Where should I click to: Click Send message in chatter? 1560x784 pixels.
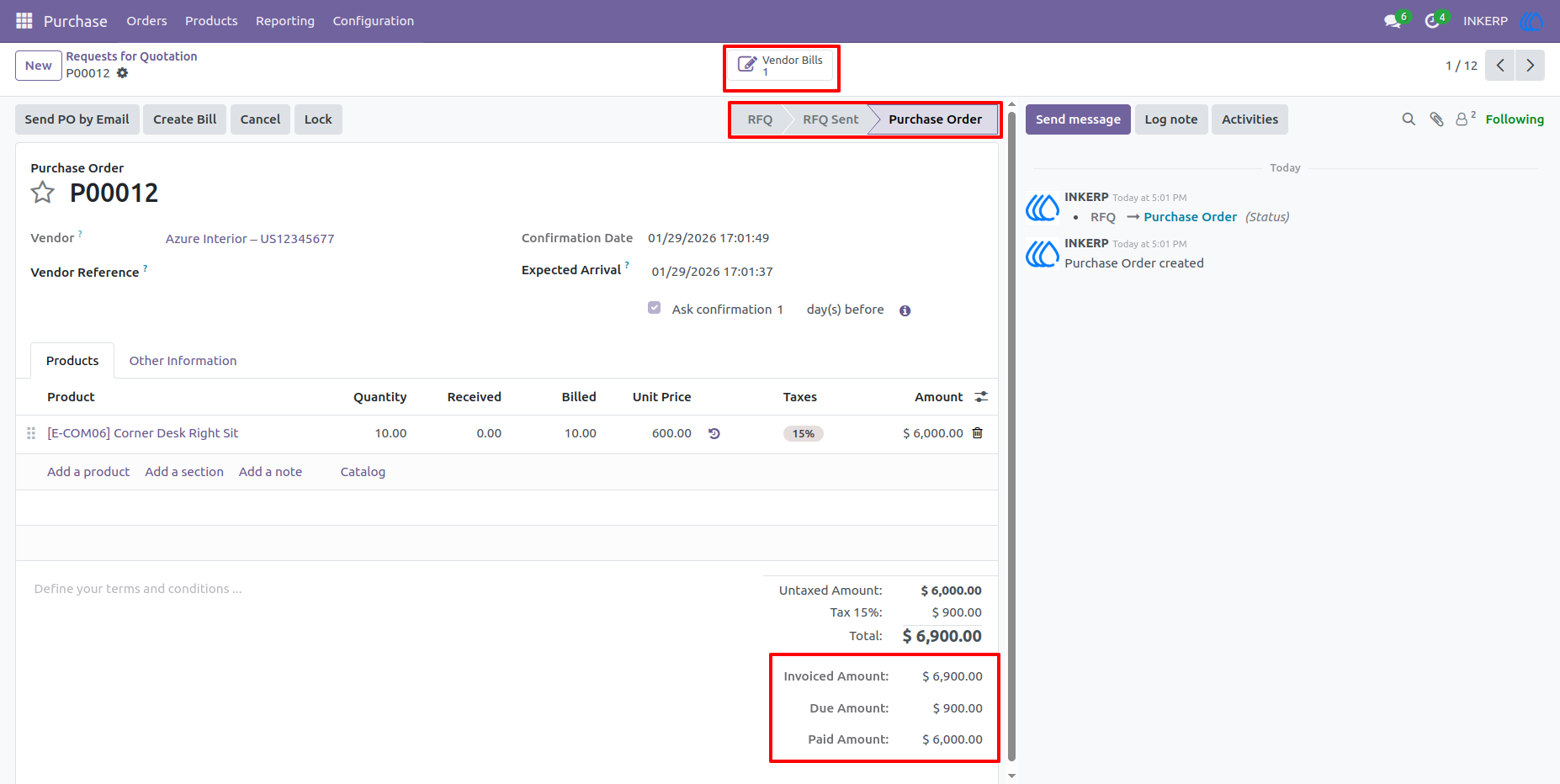pos(1078,119)
